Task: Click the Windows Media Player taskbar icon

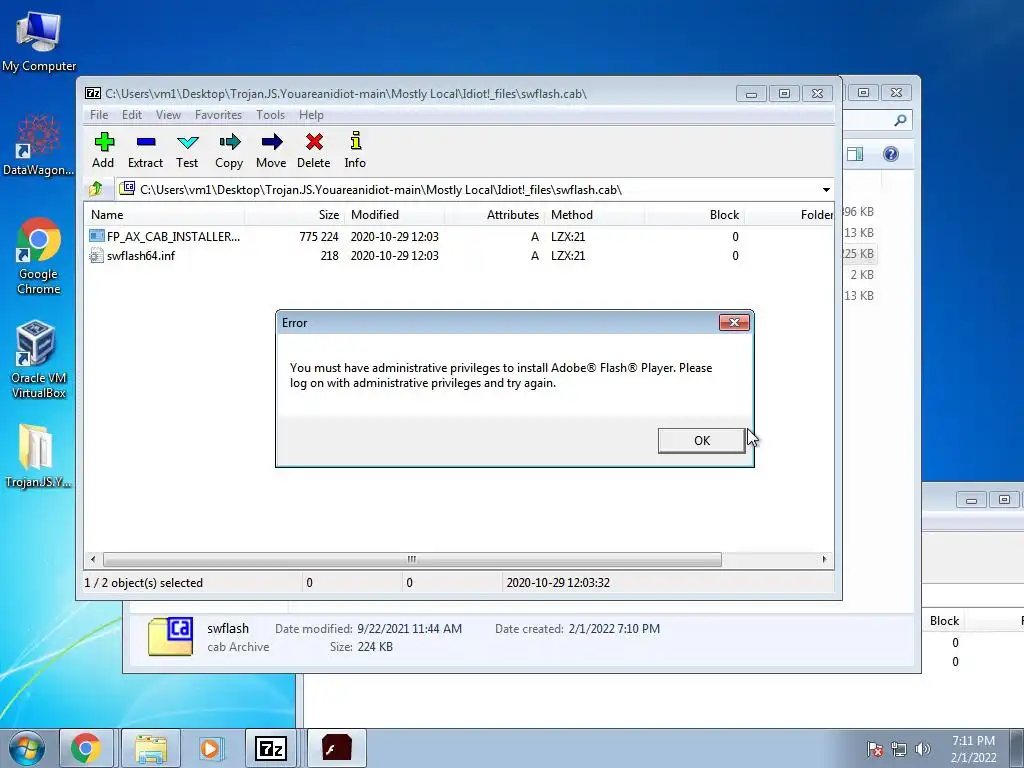Action: click(210, 748)
